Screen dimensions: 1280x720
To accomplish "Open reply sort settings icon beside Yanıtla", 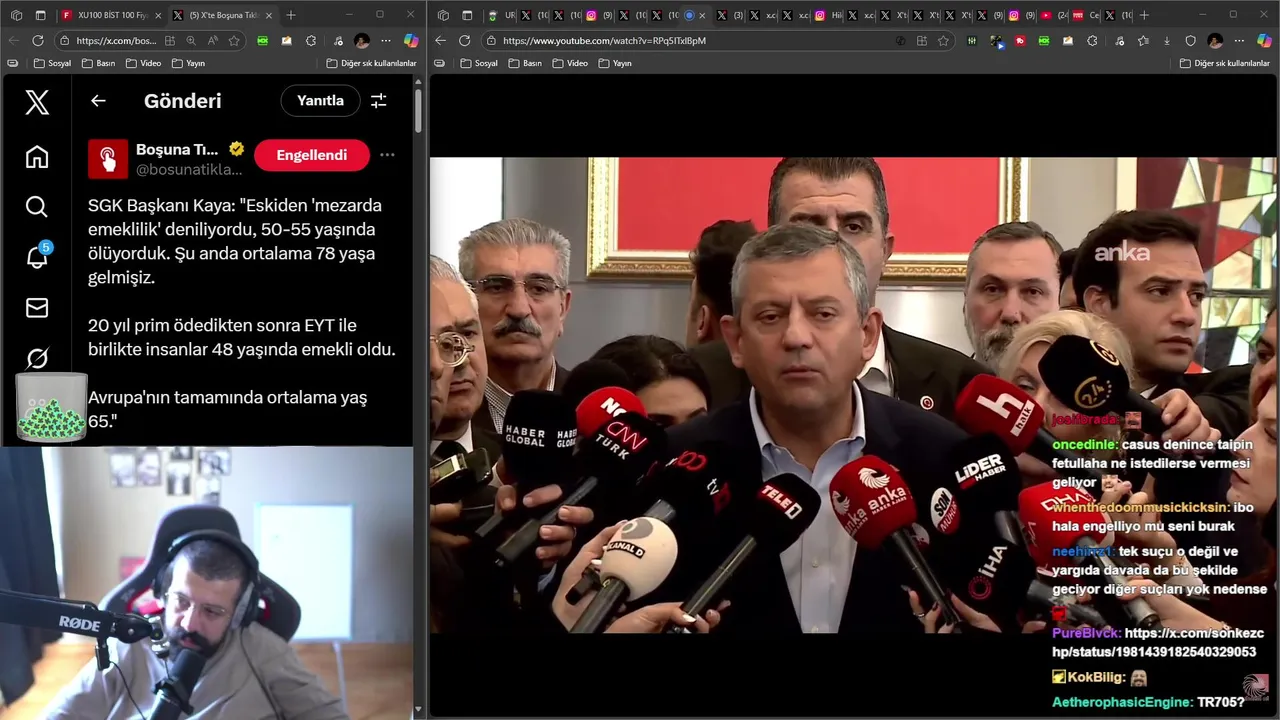I will click(x=379, y=100).
